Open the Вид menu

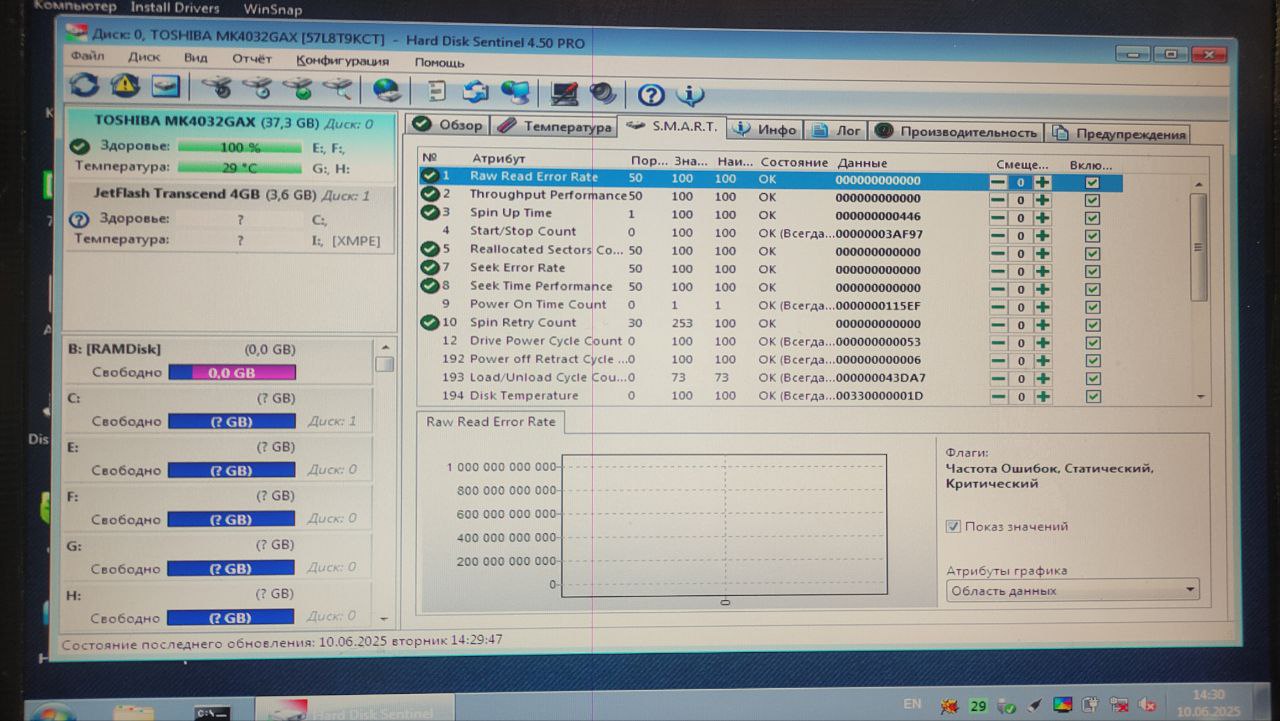coord(196,58)
